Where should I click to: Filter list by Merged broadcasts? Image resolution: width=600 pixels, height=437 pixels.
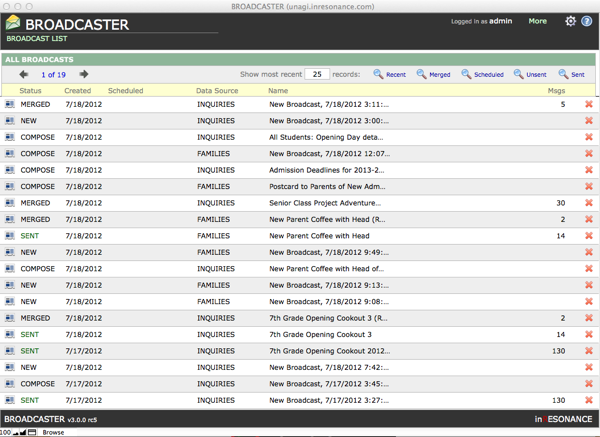coord(433,74)
